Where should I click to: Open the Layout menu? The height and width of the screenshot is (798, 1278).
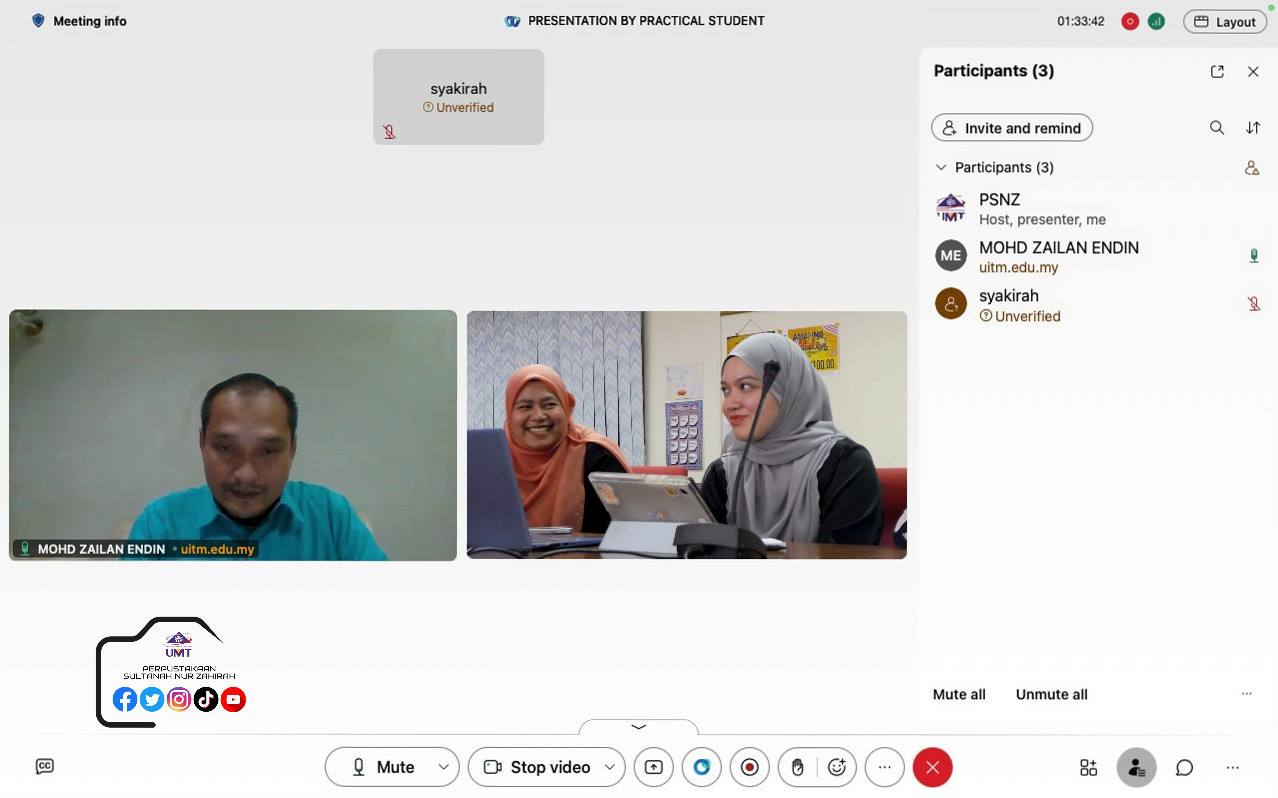tap(1225, 22)
